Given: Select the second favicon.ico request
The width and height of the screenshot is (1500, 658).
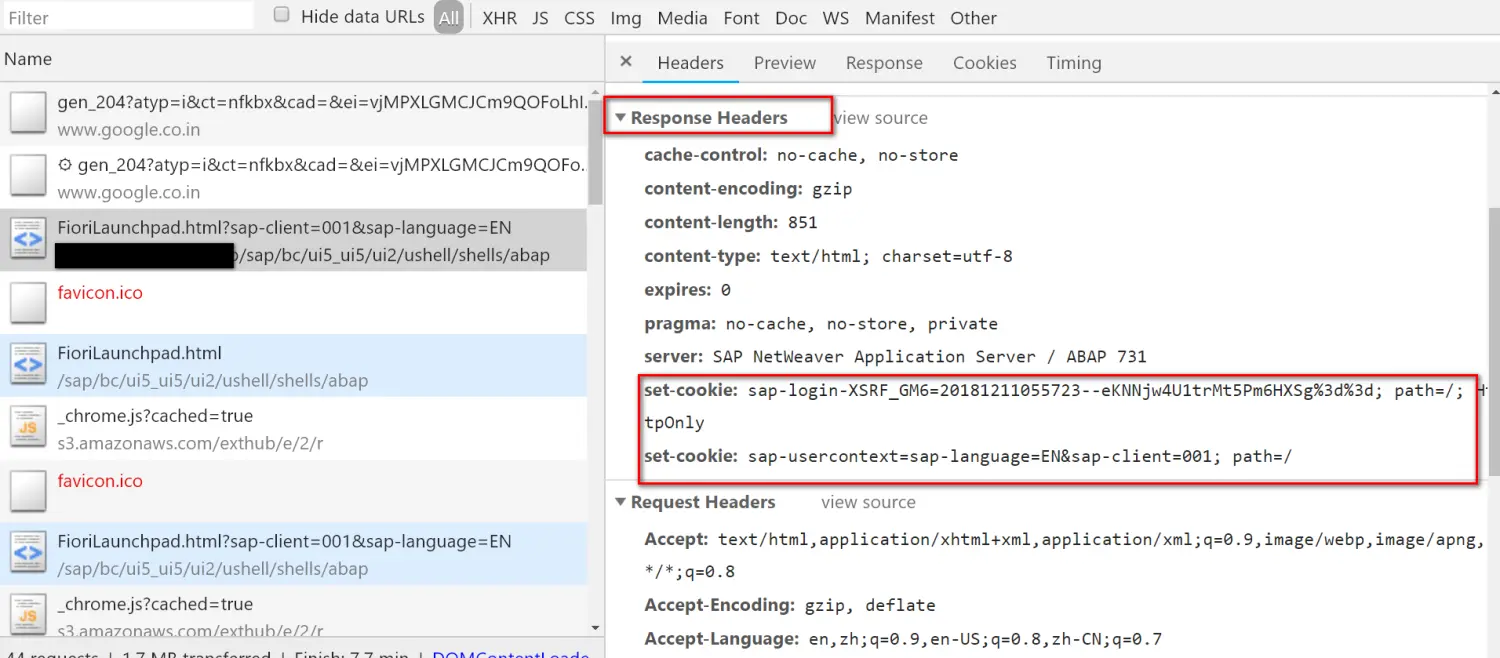Looking at the screenshot, I should (x=294, y=491).
